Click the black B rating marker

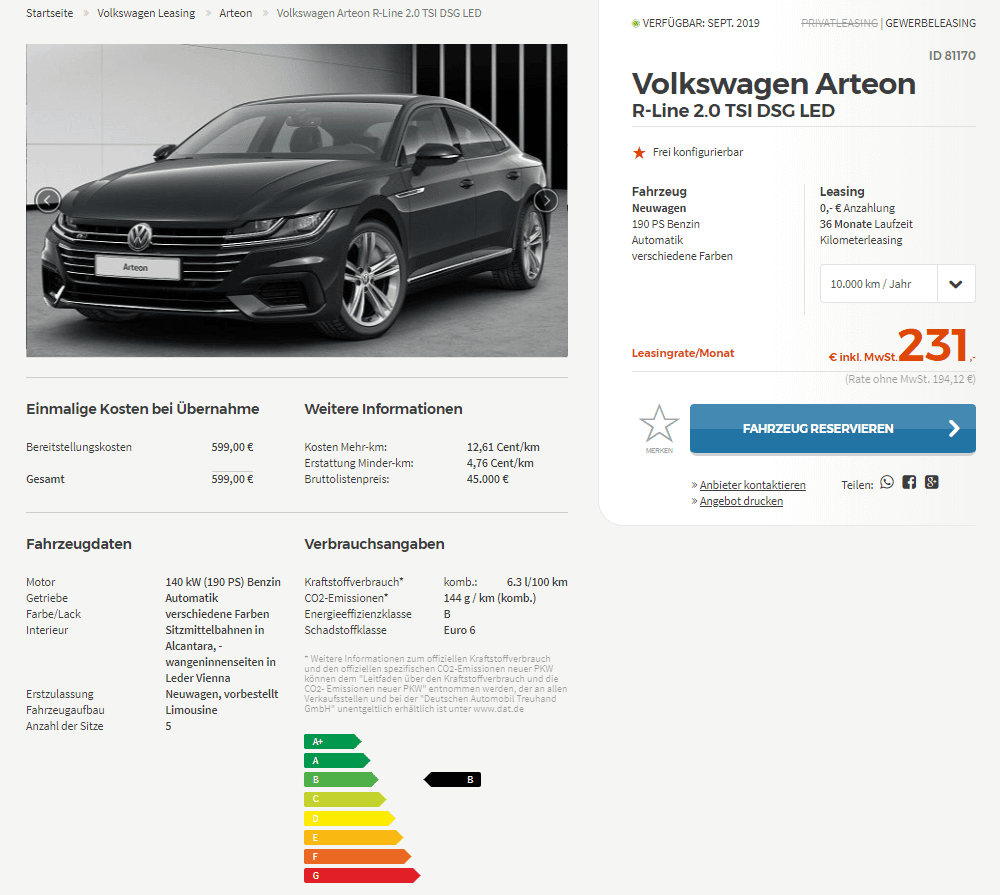pyautogui.click(x=452, y=780)
